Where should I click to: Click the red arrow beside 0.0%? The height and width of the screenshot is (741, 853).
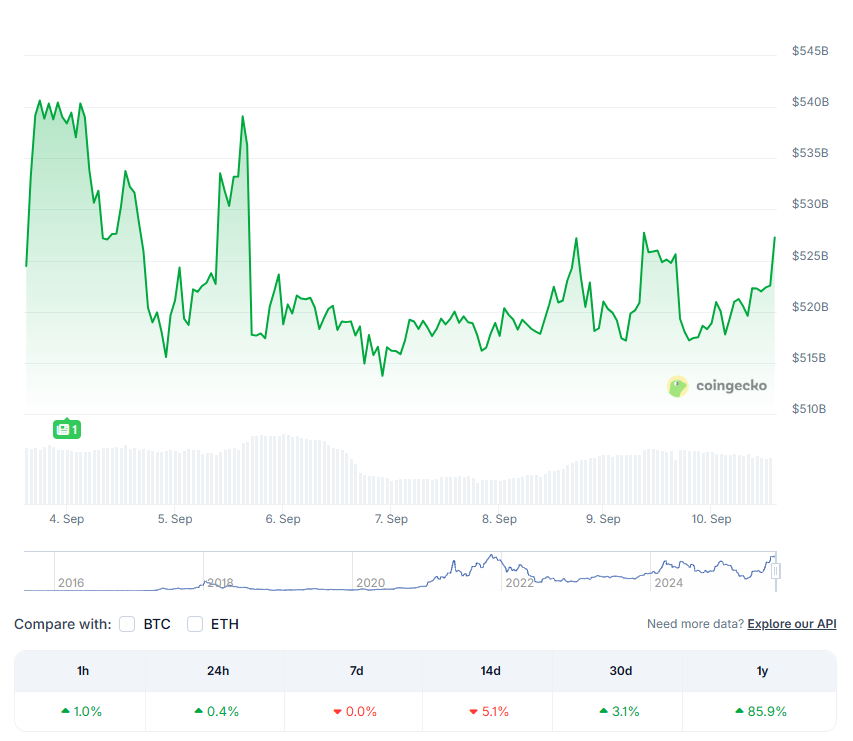[x=337, y=712]
